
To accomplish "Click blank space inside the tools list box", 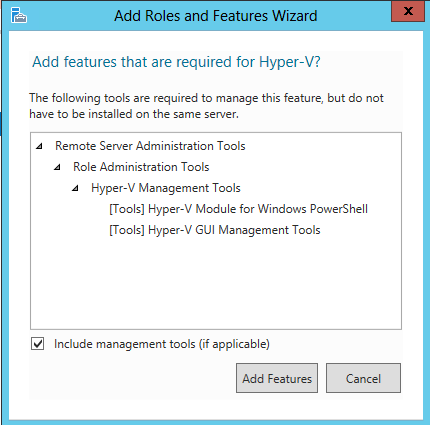I will [216, 283].
